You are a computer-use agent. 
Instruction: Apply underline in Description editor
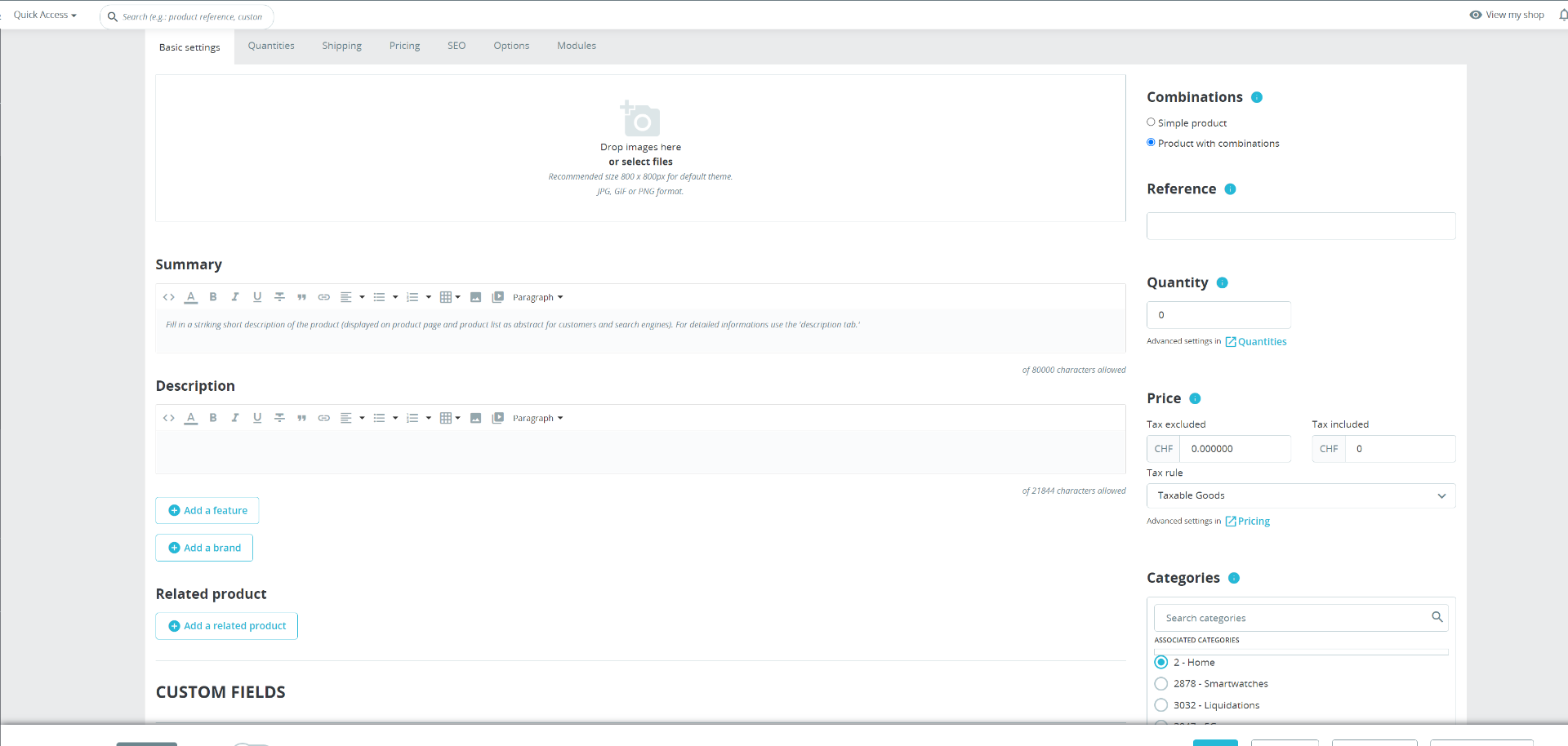pos(257,418)
